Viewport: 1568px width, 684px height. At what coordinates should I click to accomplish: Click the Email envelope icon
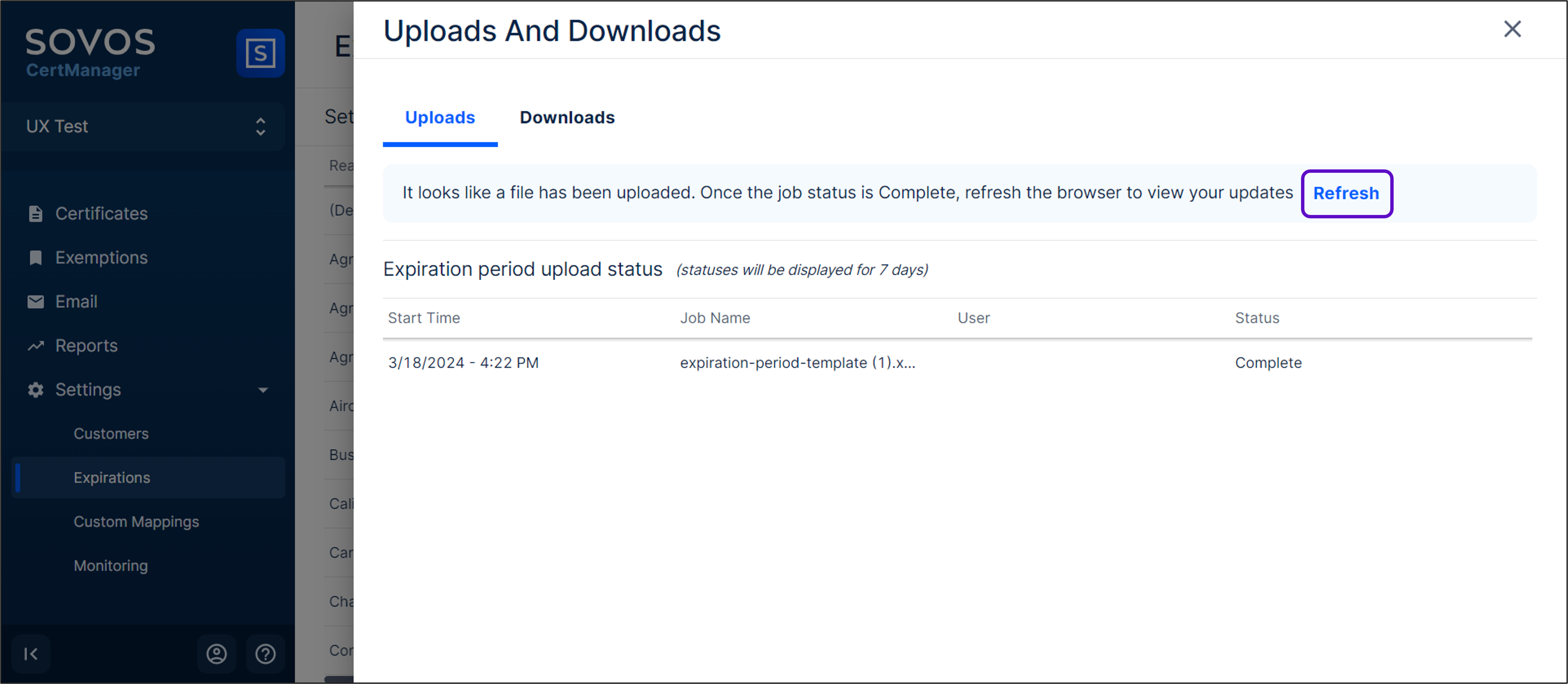pyautogui.click(x=35, y=302)
